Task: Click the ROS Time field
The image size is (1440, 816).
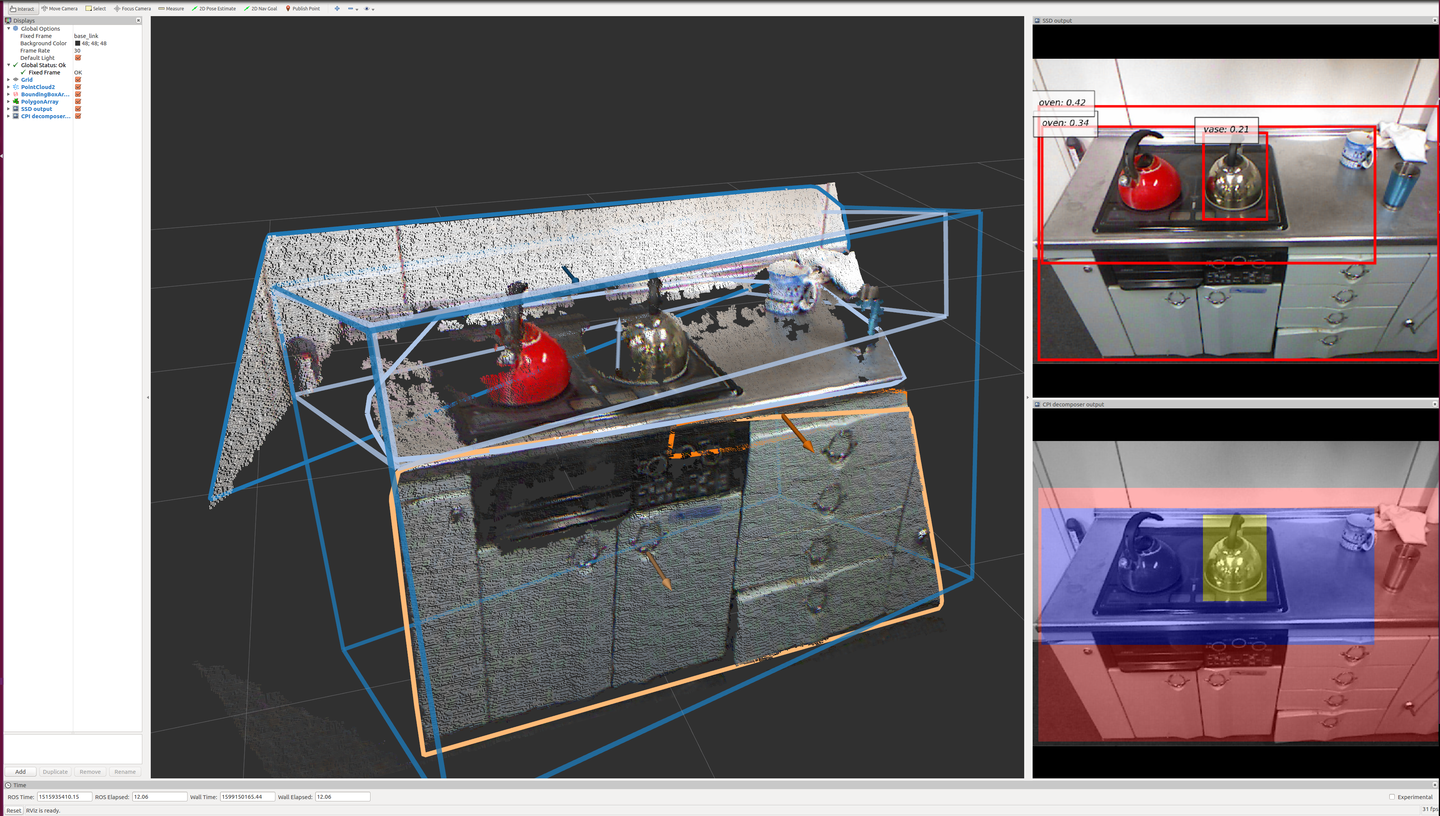Action: (65, 797)
